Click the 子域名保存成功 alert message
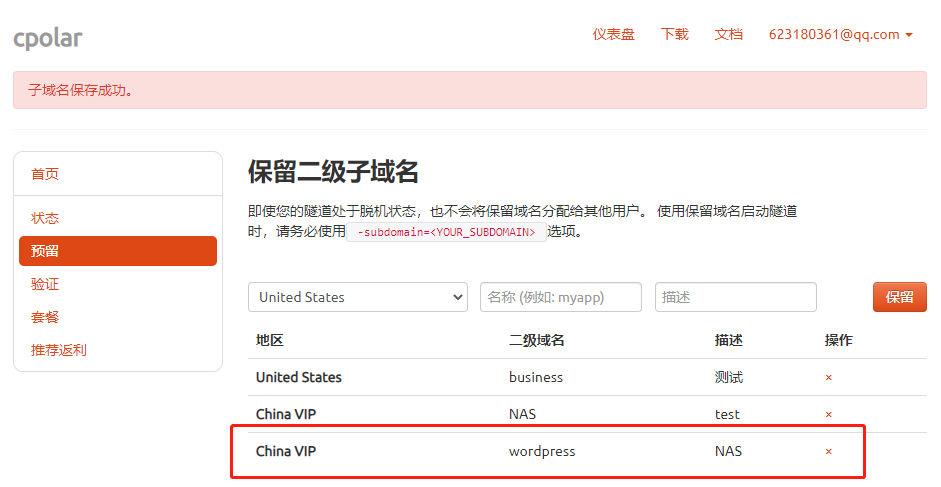941x487 pixels. (x=80, y=90)
